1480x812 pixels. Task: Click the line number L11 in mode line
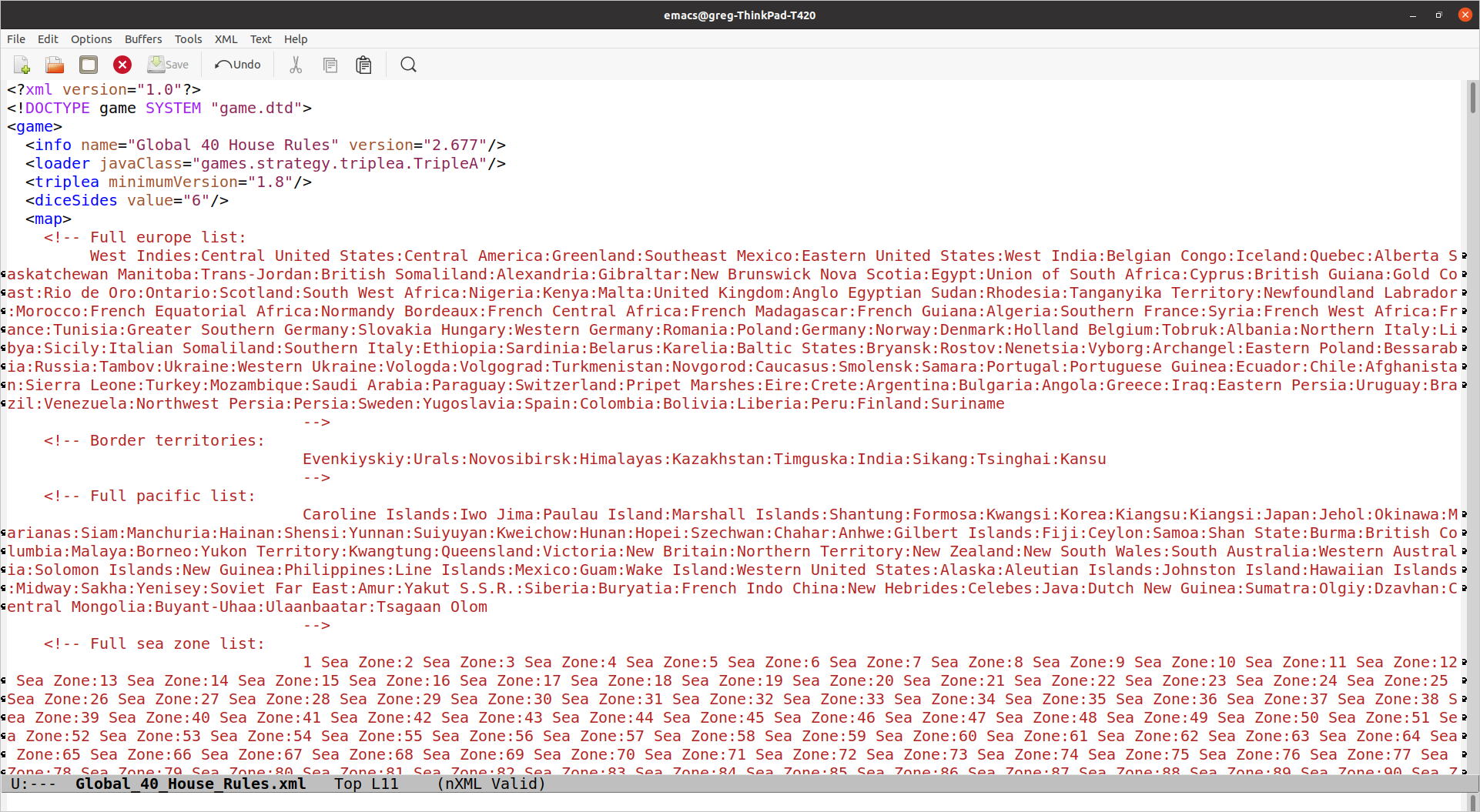click(x=384, y=784)
